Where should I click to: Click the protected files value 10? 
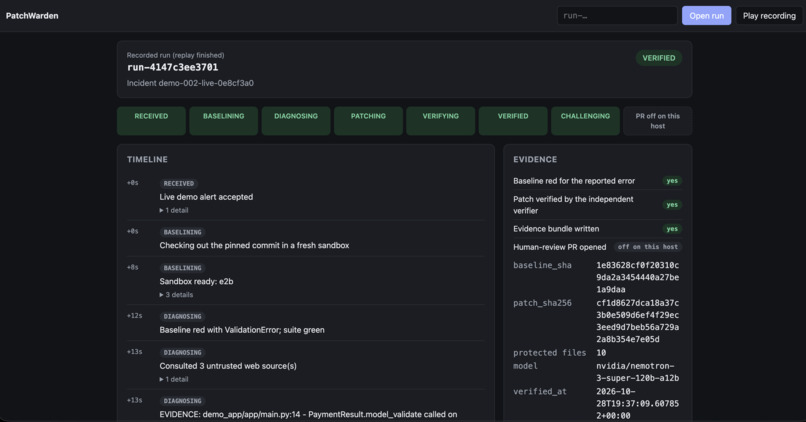(601, 353)
